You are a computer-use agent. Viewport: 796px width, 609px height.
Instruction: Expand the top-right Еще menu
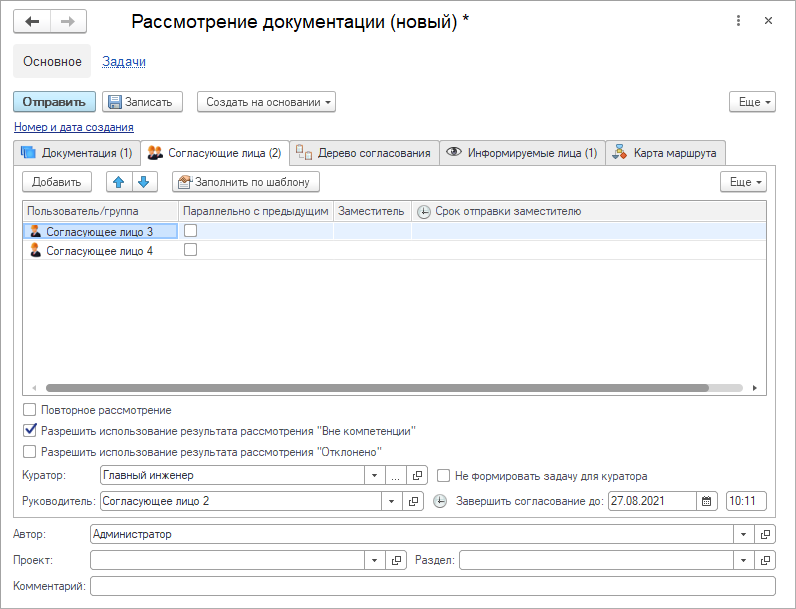tap(752, 102)
